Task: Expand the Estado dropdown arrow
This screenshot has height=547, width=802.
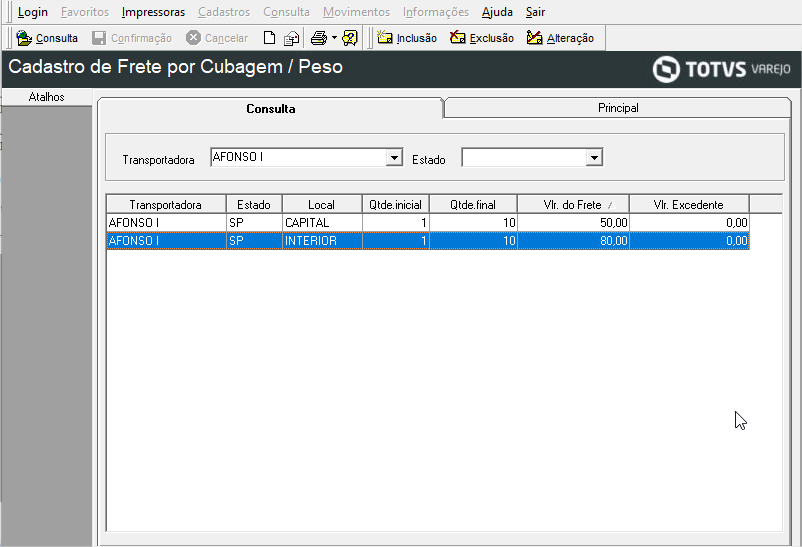Action: 594,158
